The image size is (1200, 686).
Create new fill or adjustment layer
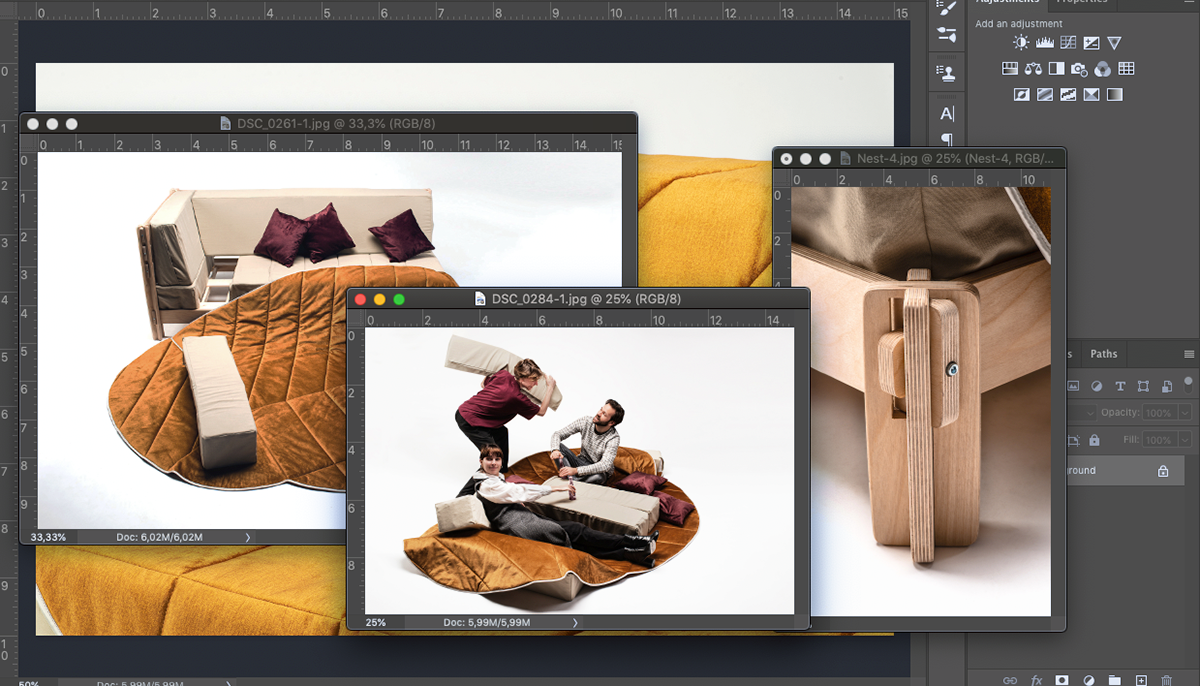[x=1088, y=680]
